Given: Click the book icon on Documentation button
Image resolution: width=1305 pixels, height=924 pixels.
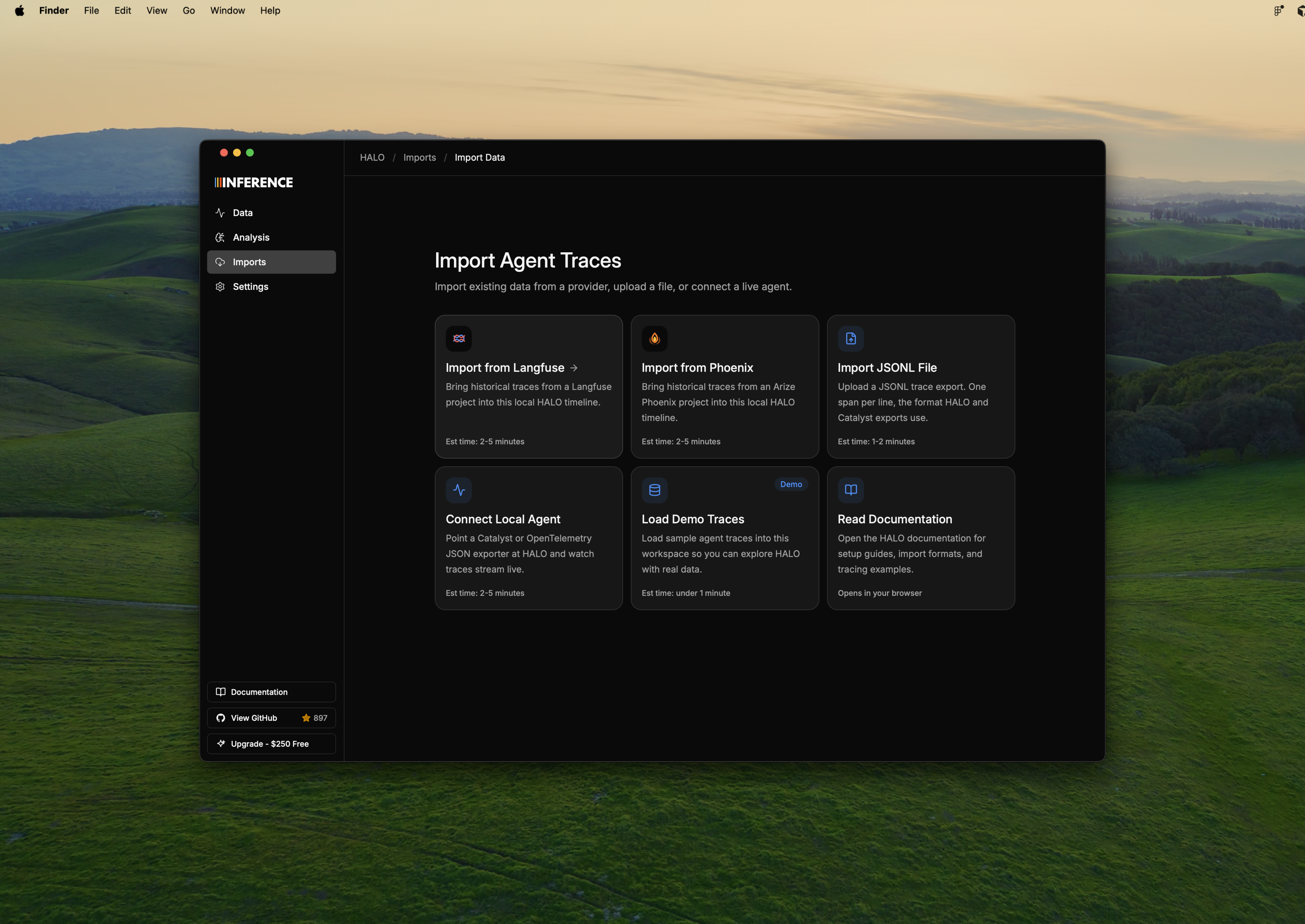Looking at the screenshot, I should tap(221, 692).
